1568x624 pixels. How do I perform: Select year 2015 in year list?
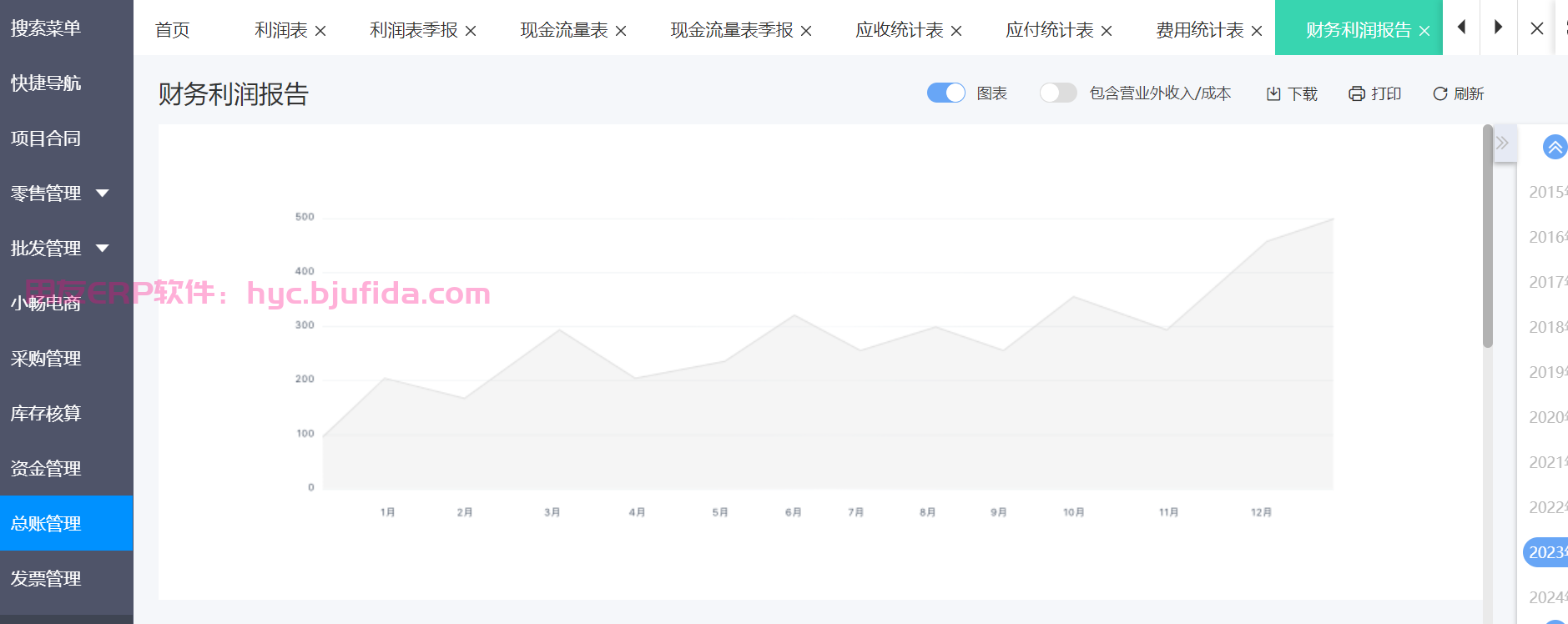tap(1548, 192)
